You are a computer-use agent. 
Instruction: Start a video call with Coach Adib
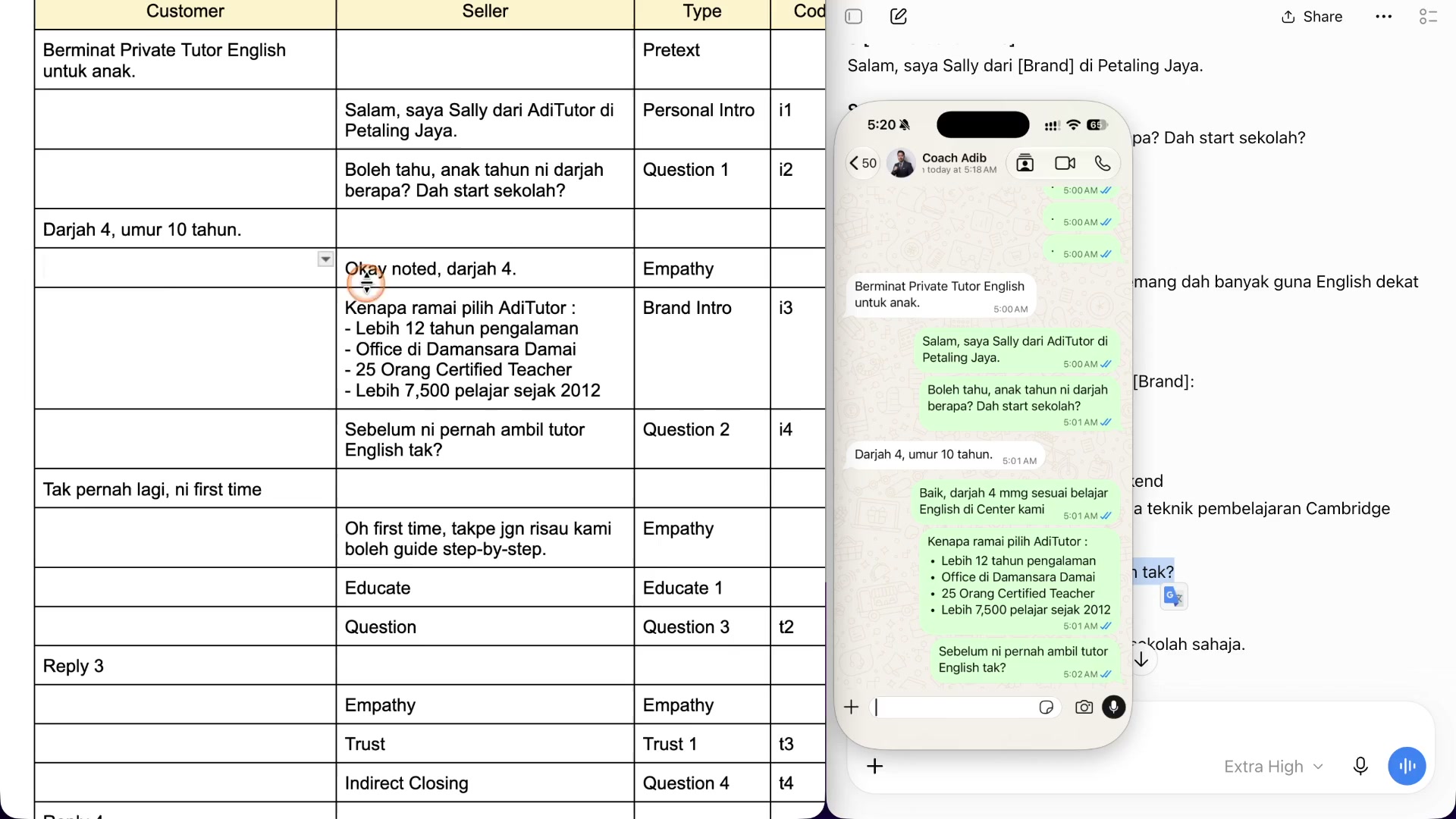tap(1065, 163)
